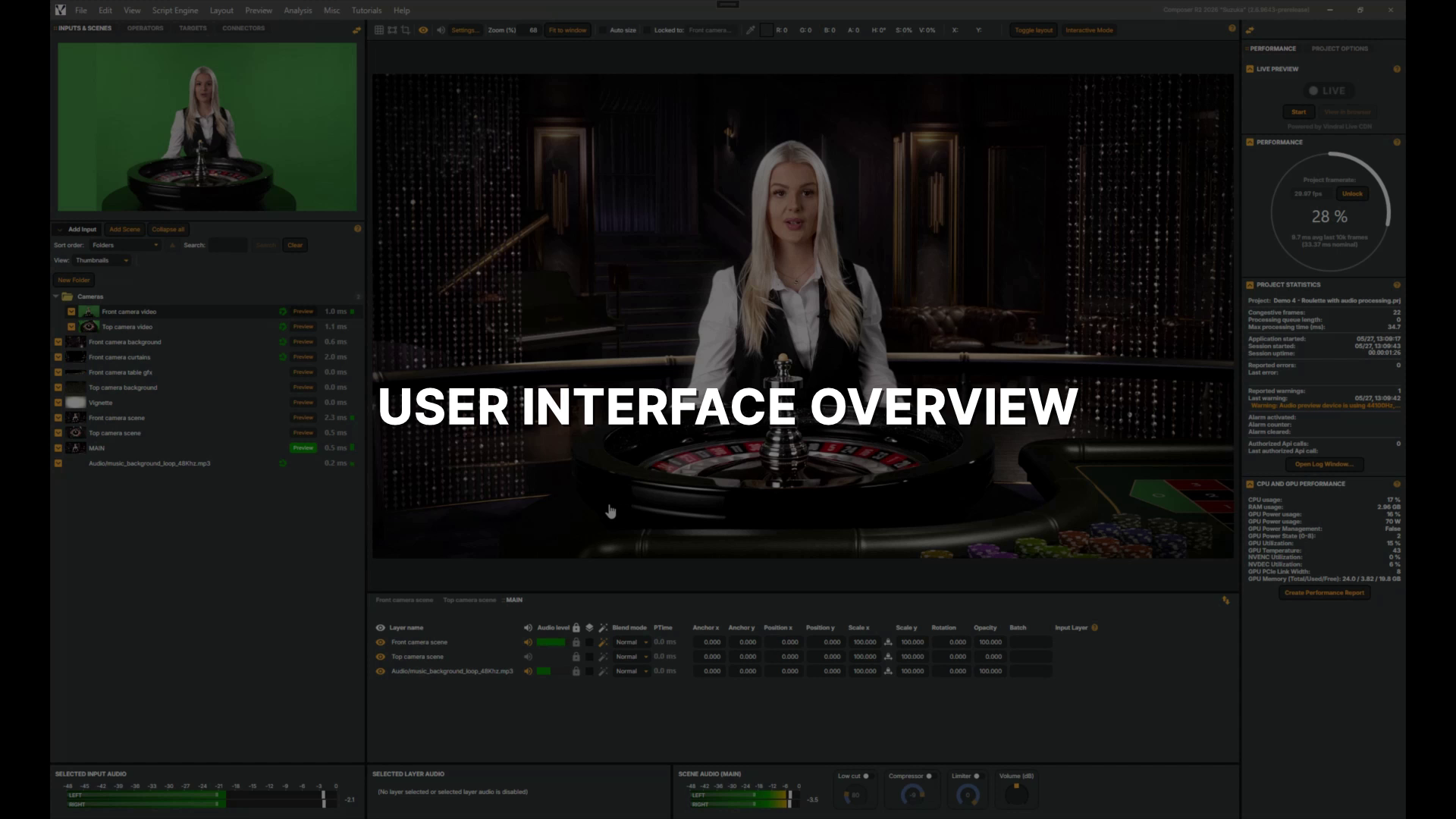Enable the Auto size checkbox
Image resolution: width=1456 pixels, height=819 pixels.
pos(603,30)
